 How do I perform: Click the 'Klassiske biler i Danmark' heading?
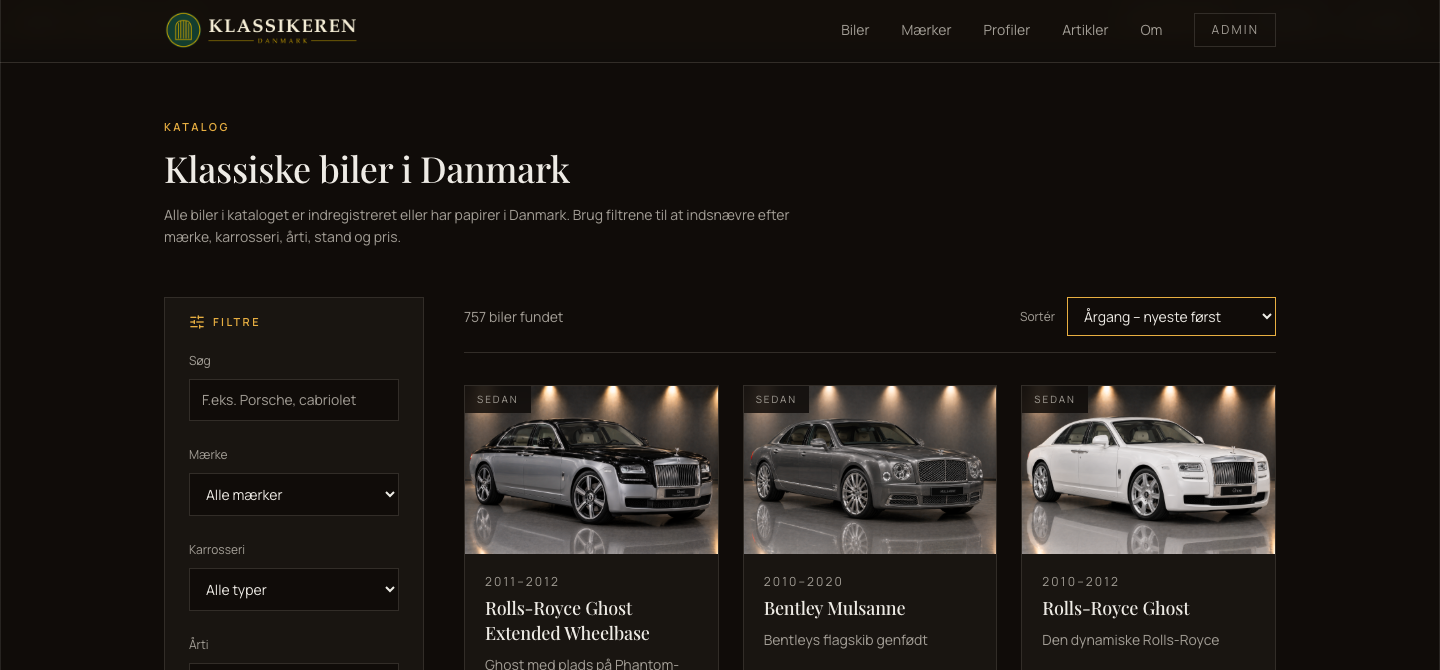[x=367, y=170]
